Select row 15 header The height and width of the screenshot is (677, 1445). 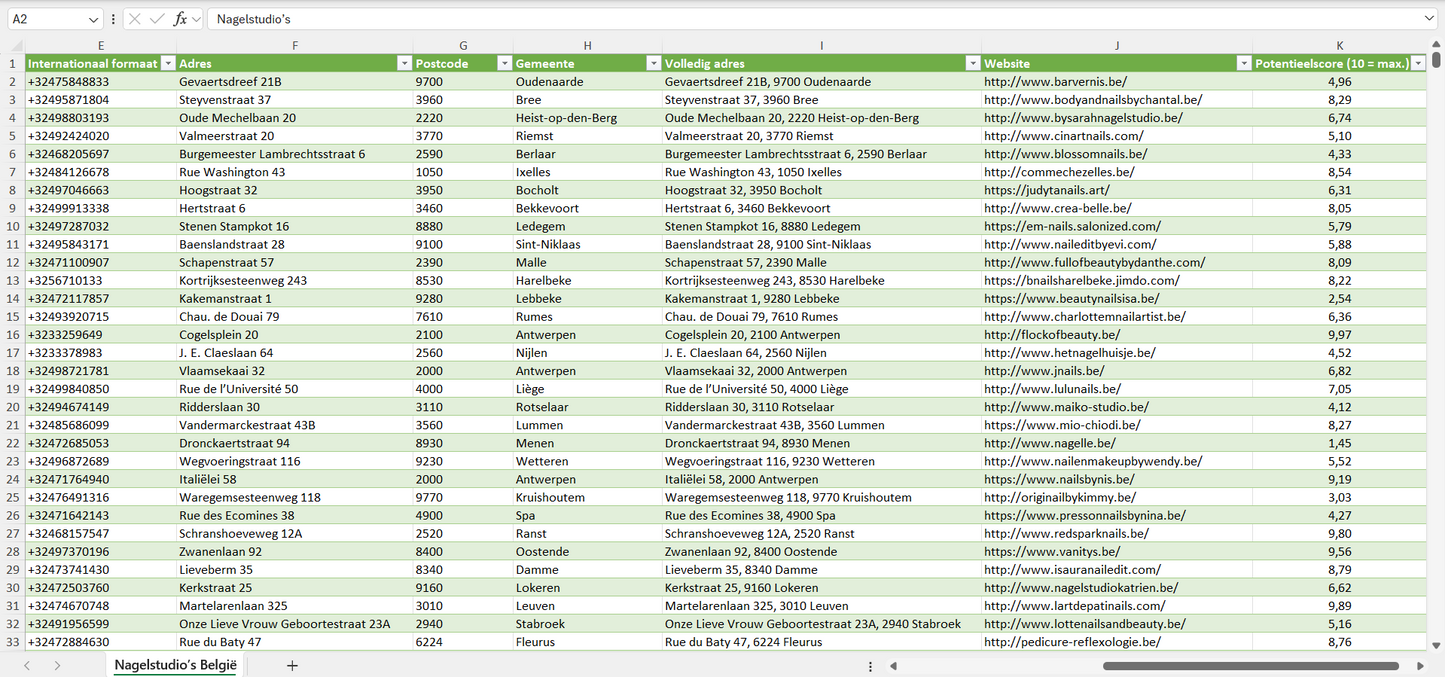(12, 317)
